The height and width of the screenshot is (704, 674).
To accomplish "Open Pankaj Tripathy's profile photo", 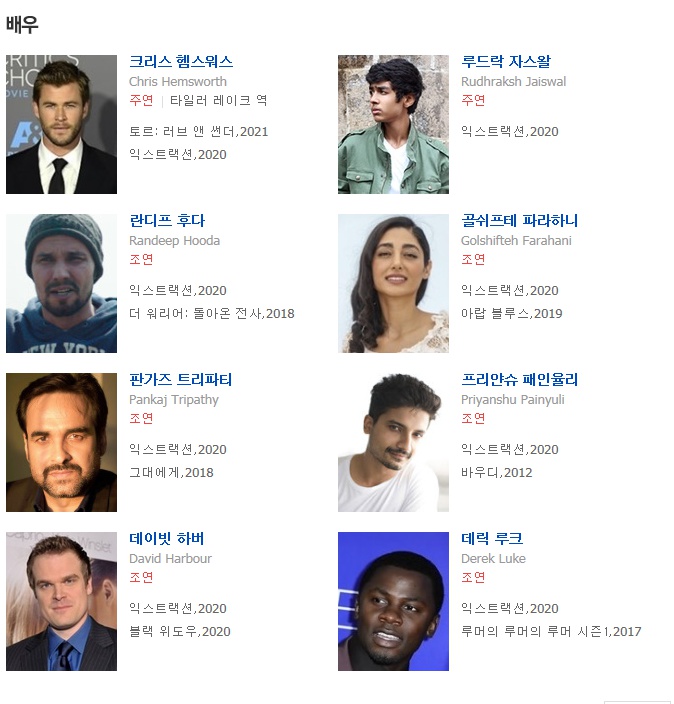I will click(62, 442).
